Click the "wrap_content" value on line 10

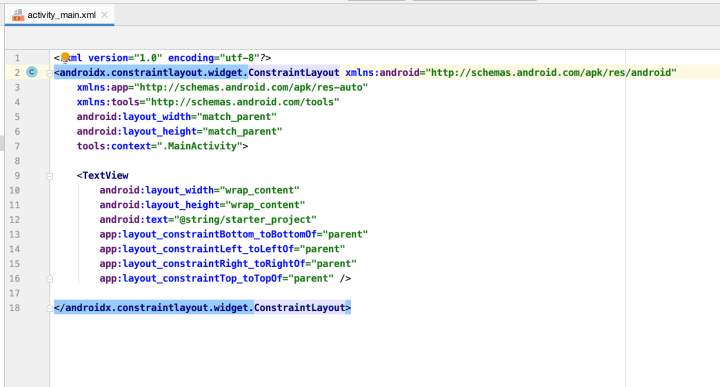tap(259, 190)
